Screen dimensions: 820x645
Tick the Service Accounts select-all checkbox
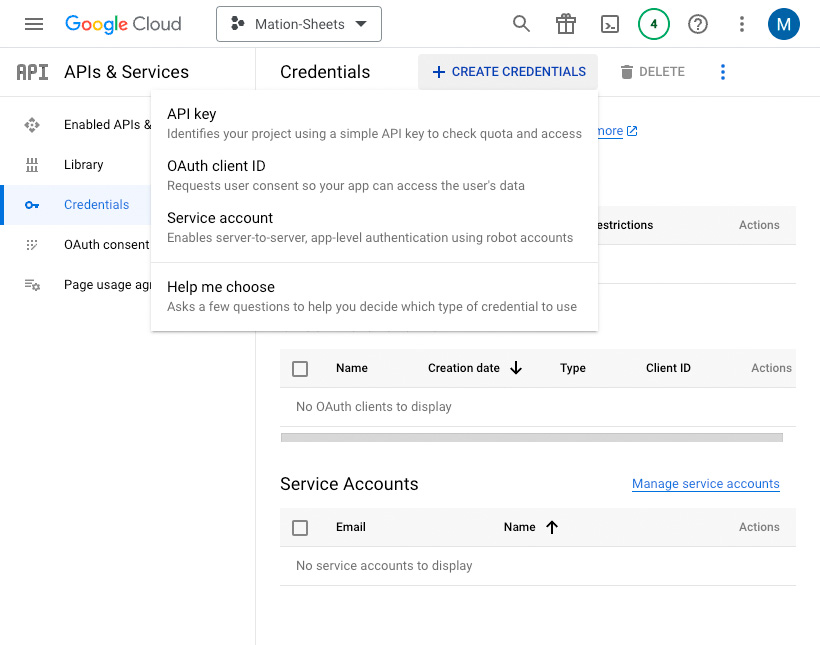pos(300,528)
